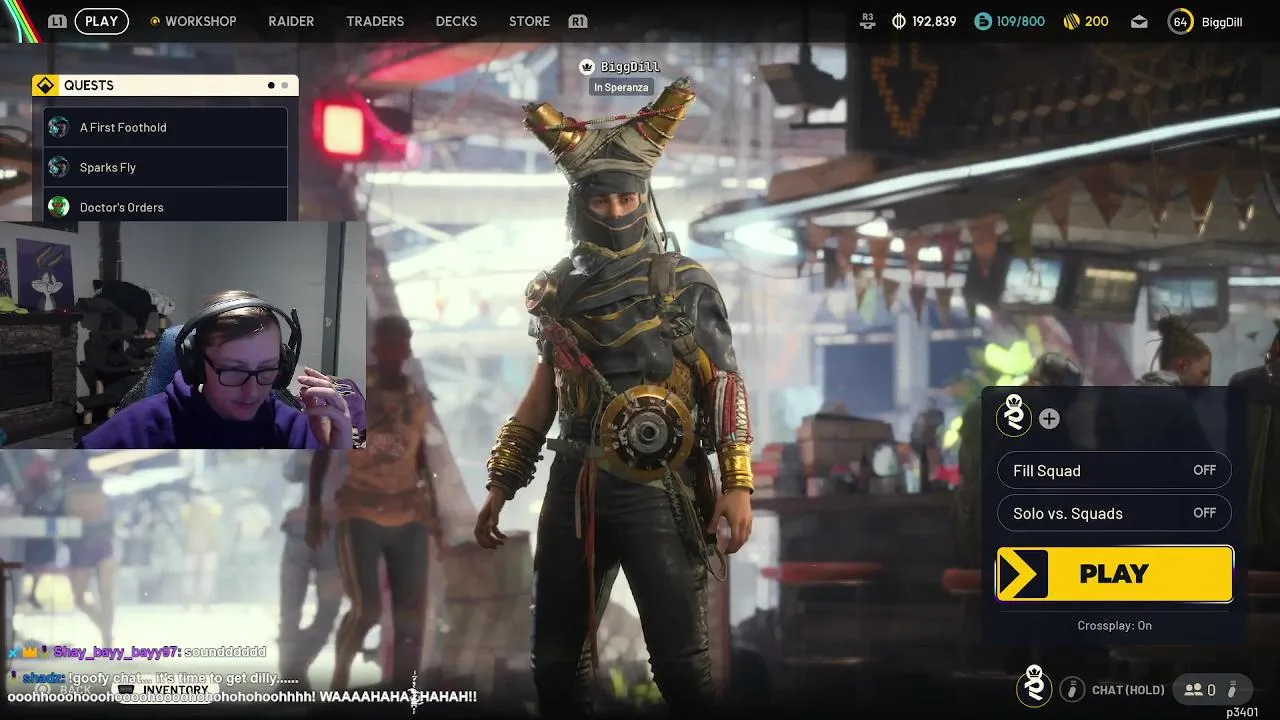Click the 200 token balance value

[x=1097, y=21]
